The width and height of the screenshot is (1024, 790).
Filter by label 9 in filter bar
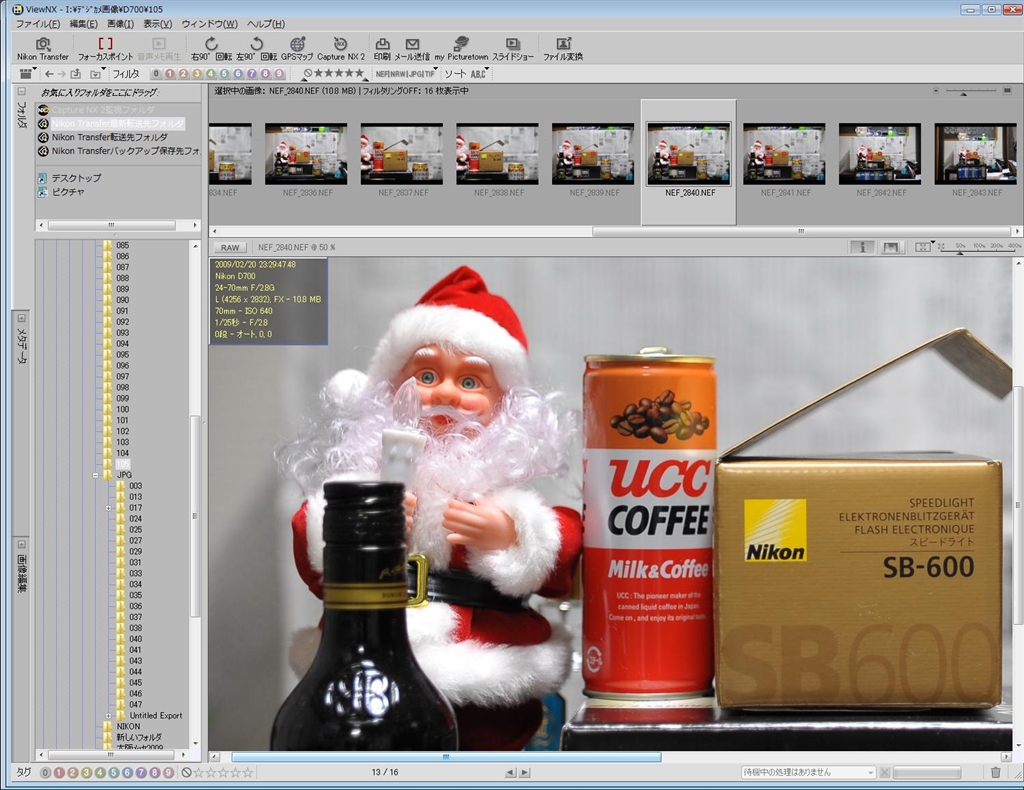(x=279, y=74)
